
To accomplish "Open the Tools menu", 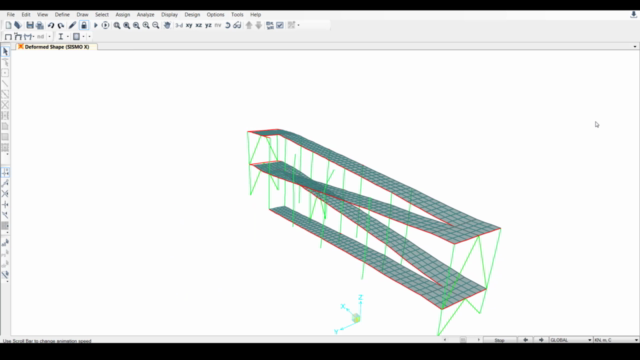I will 237,15.
